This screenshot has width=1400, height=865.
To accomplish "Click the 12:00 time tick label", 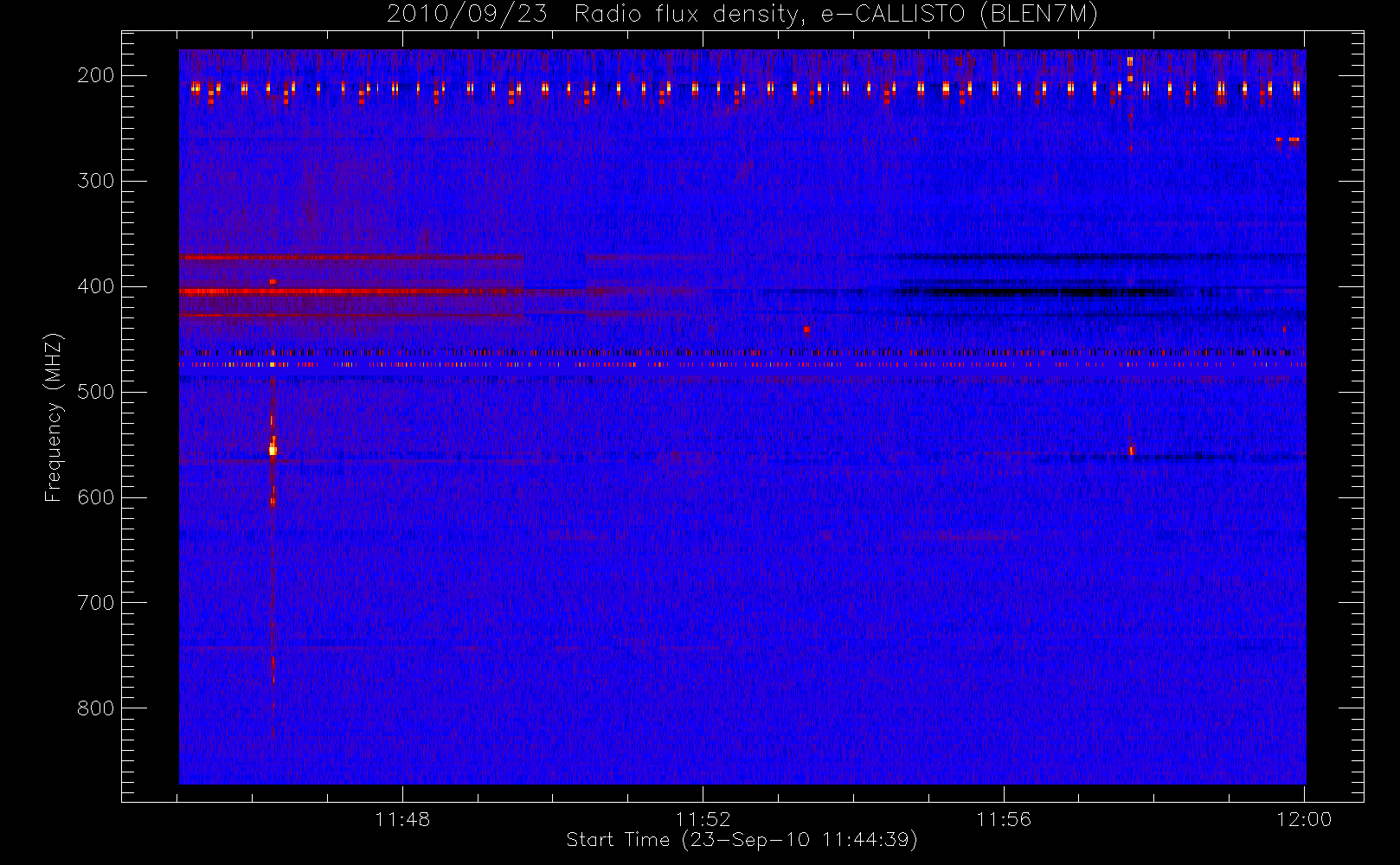I will [1304, 819].
